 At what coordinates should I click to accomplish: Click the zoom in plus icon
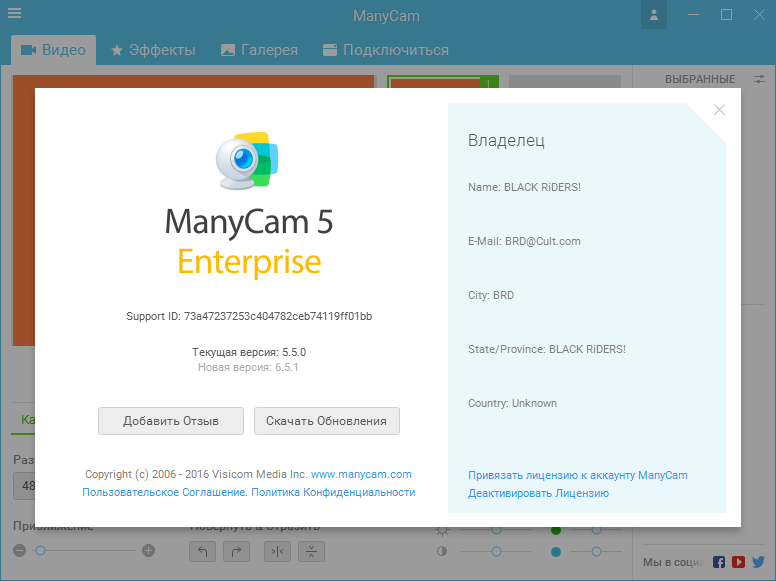pos(149,551)
